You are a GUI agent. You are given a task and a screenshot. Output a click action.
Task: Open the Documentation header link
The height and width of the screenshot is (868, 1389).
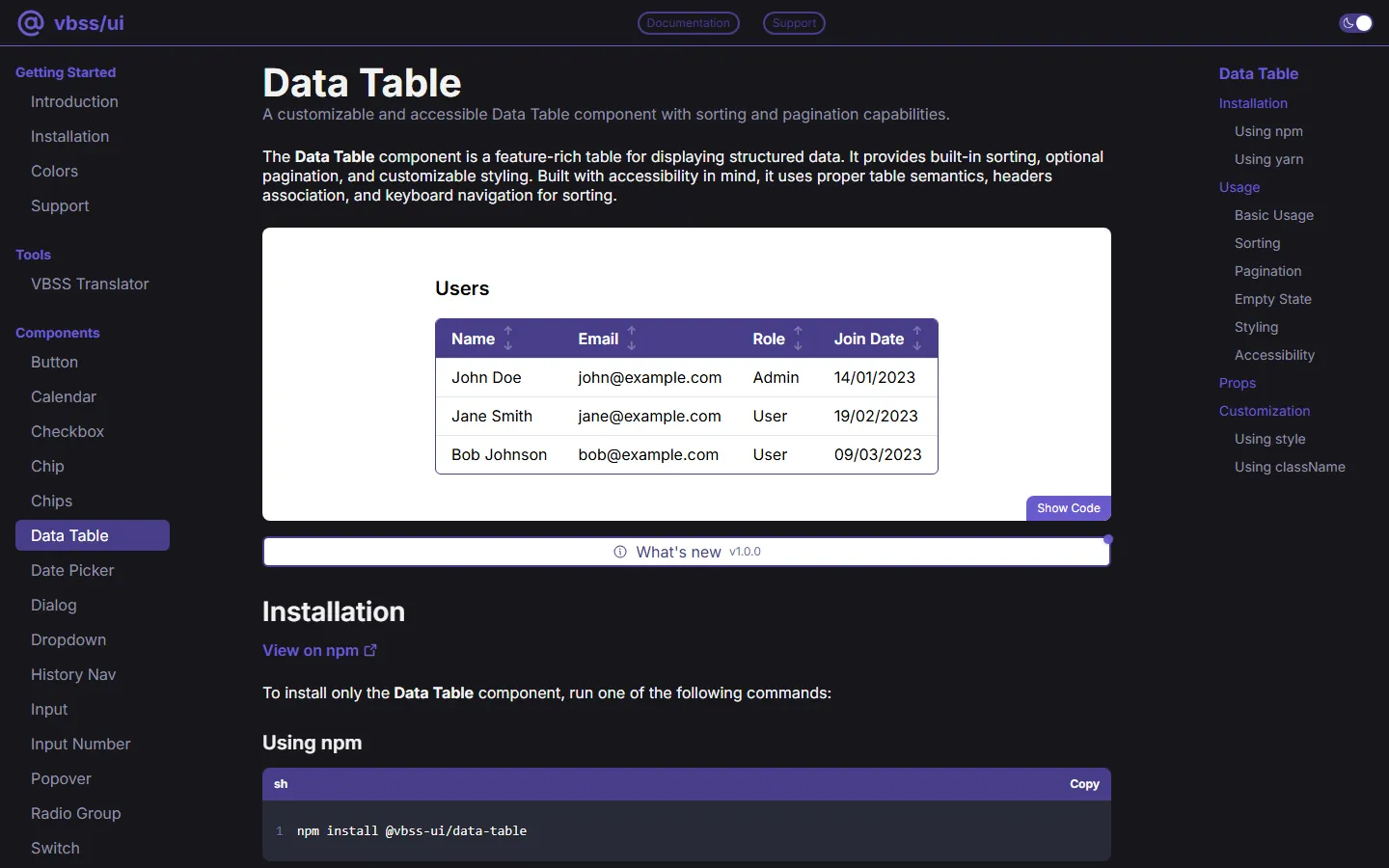pyautogui.click(x=689, y=23)
